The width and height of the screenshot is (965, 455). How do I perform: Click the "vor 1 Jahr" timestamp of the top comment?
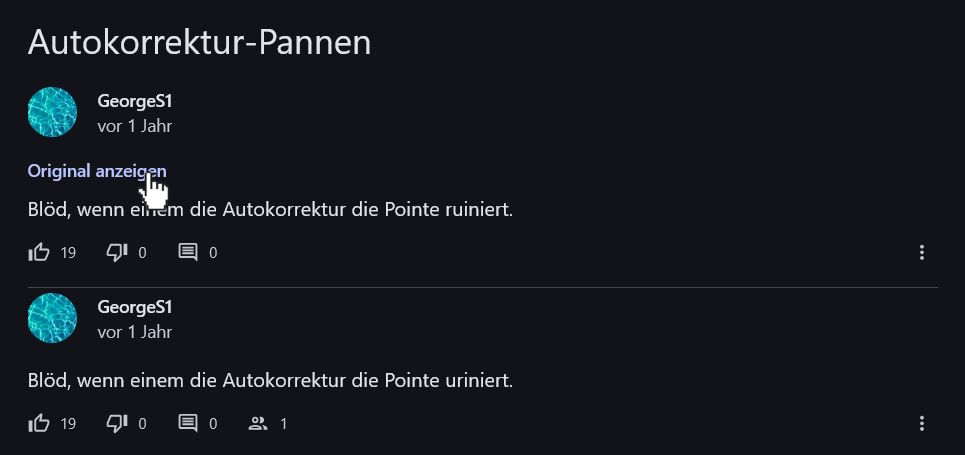click(x=134, y=126)
